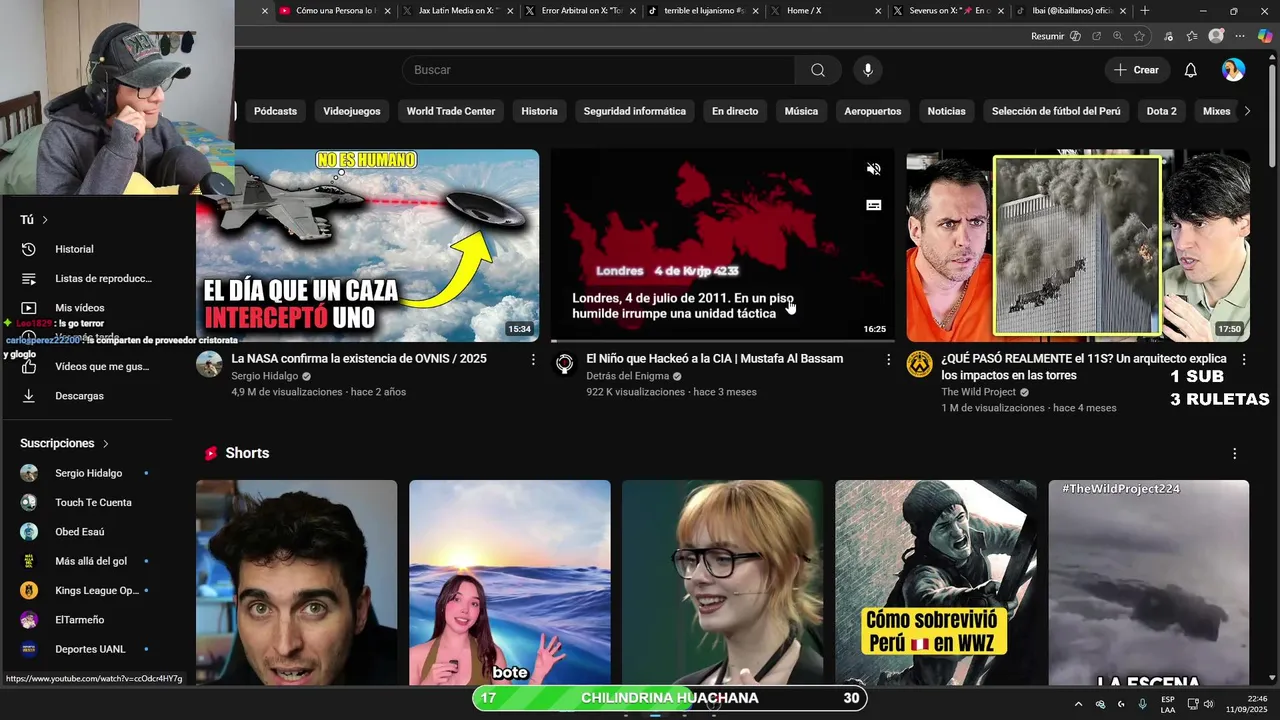Open Historial in the sidebar
Screen dimensions: 1280x720
pyautogui.click(x=90, y=249)
